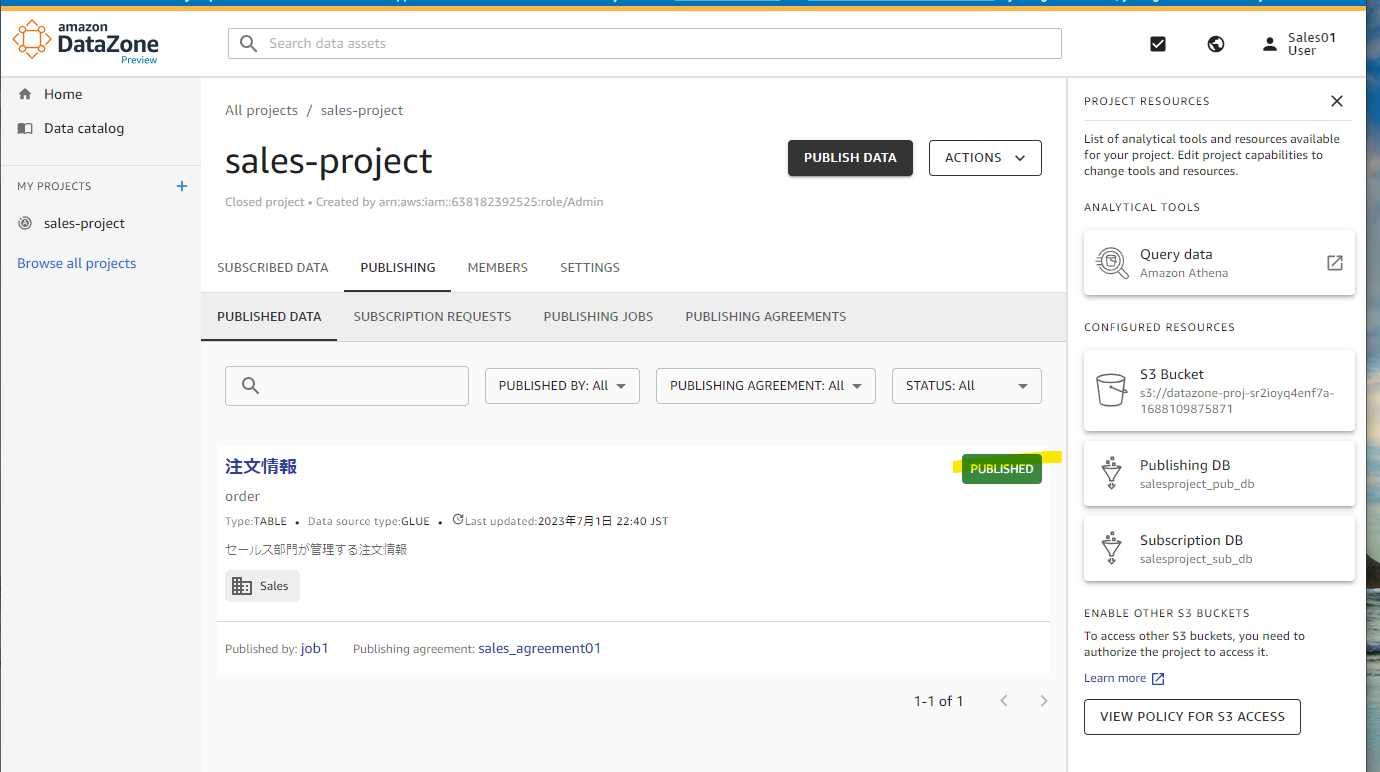Image resolution: width=1380 pixels, height=772 pixels.
Task: Open Data catalog in the sidebar
Action: (101, 128)
